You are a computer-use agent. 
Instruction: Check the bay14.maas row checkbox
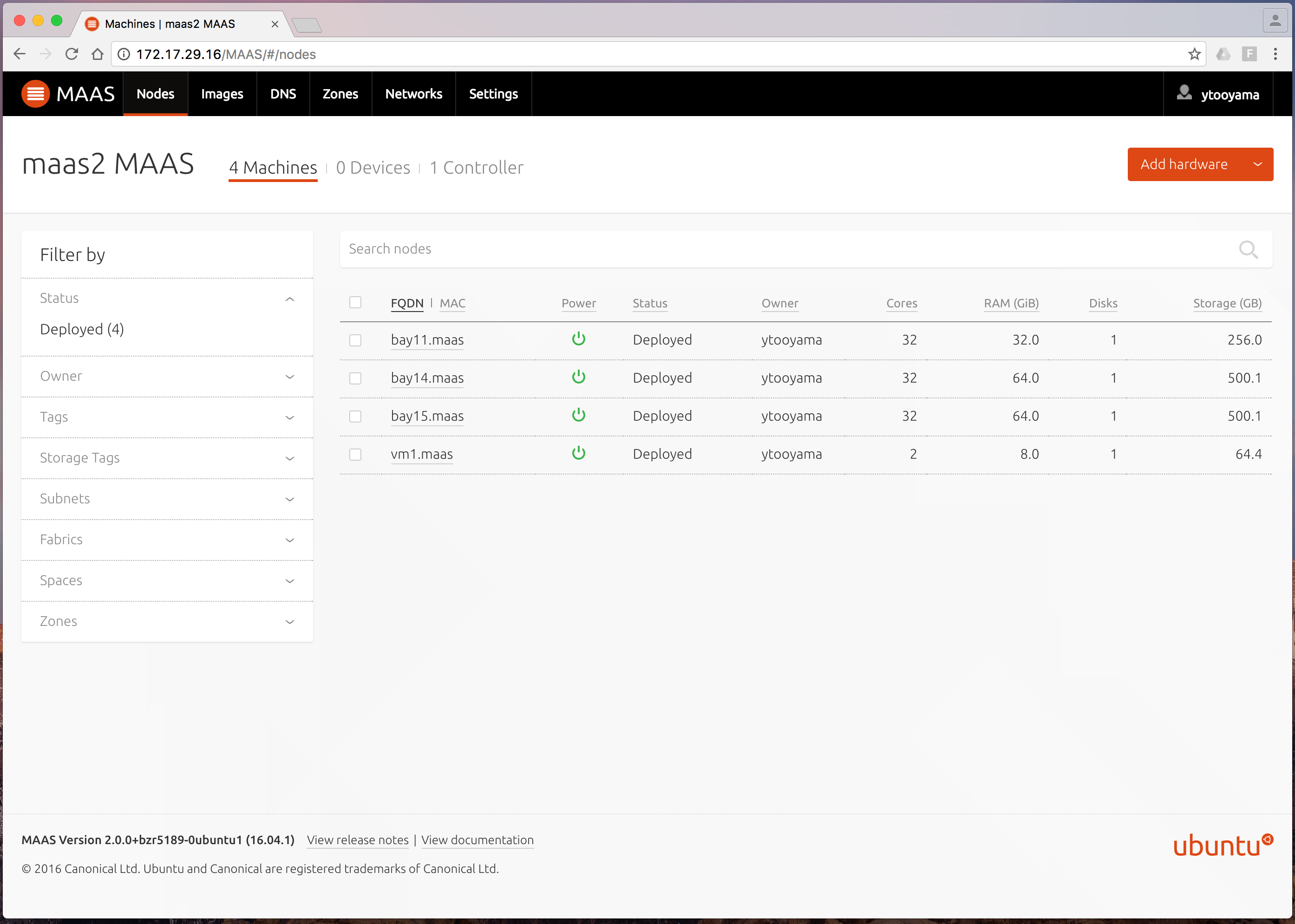[355, 378]
